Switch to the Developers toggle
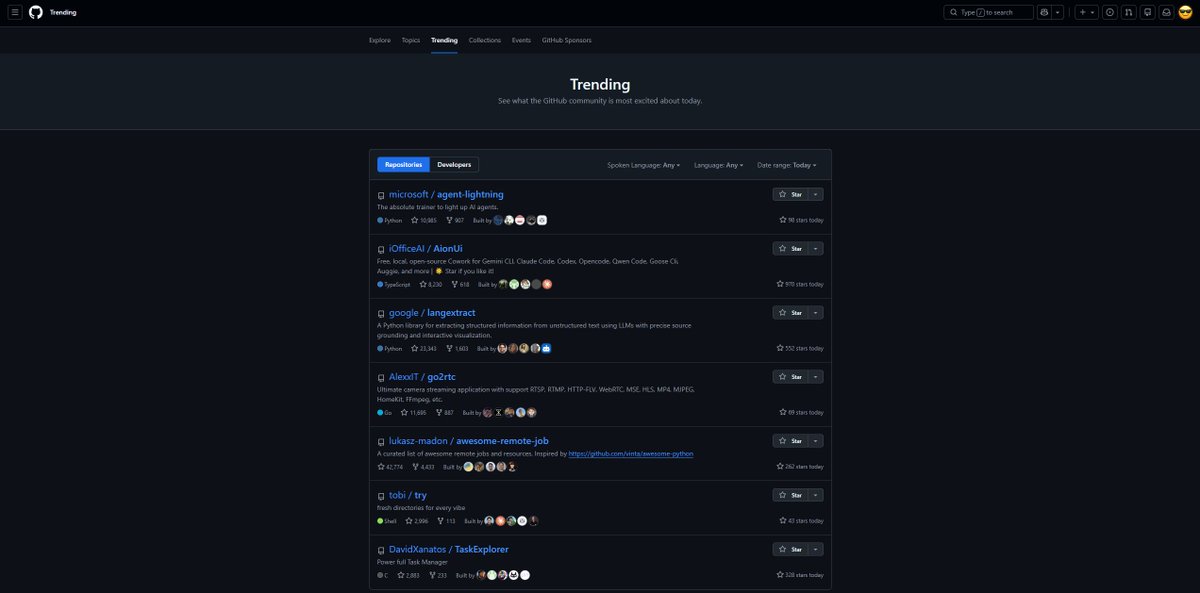 point(454,164)
